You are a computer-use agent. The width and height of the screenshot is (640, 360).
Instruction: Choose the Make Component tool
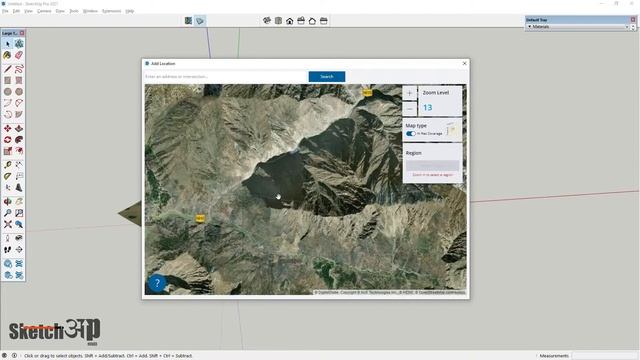point(19,44)
